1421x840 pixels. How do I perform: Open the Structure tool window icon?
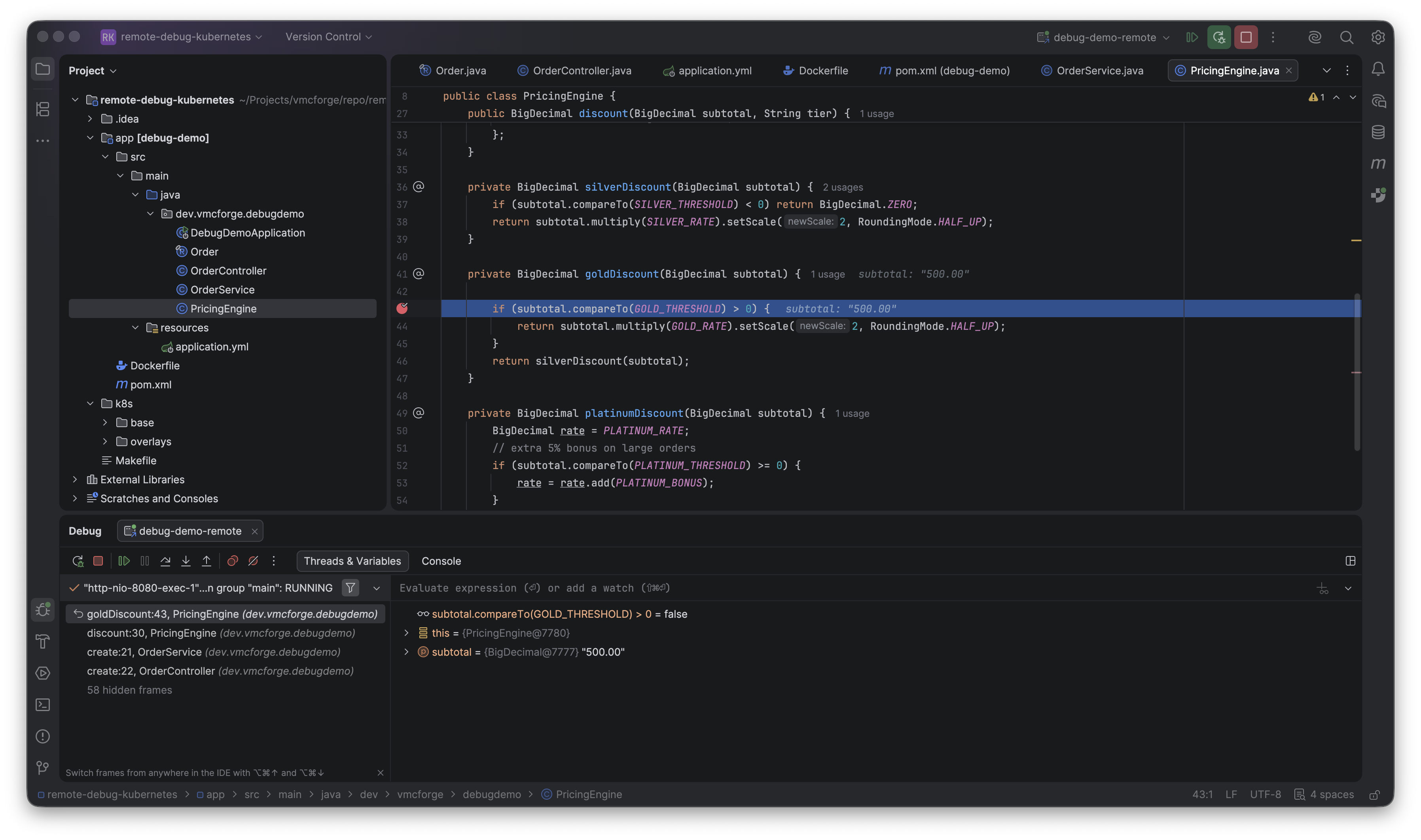(42, 109)
